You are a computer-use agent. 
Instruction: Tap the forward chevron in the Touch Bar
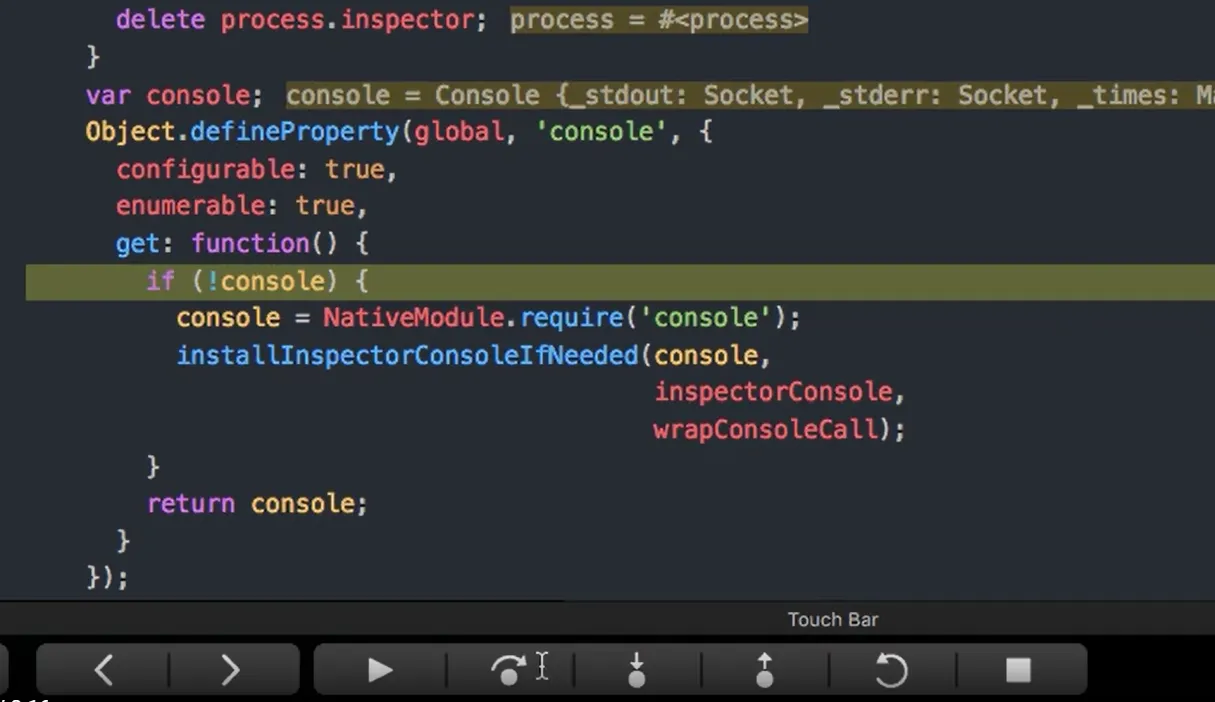pyautogui.click(x=230, y=669)
